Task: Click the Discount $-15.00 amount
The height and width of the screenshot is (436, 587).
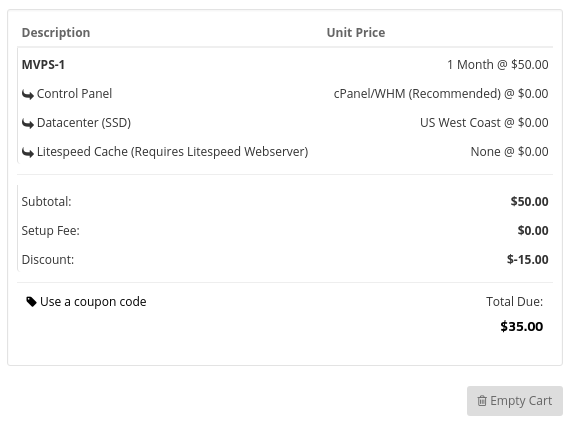Action: click(x=527, y=259)
